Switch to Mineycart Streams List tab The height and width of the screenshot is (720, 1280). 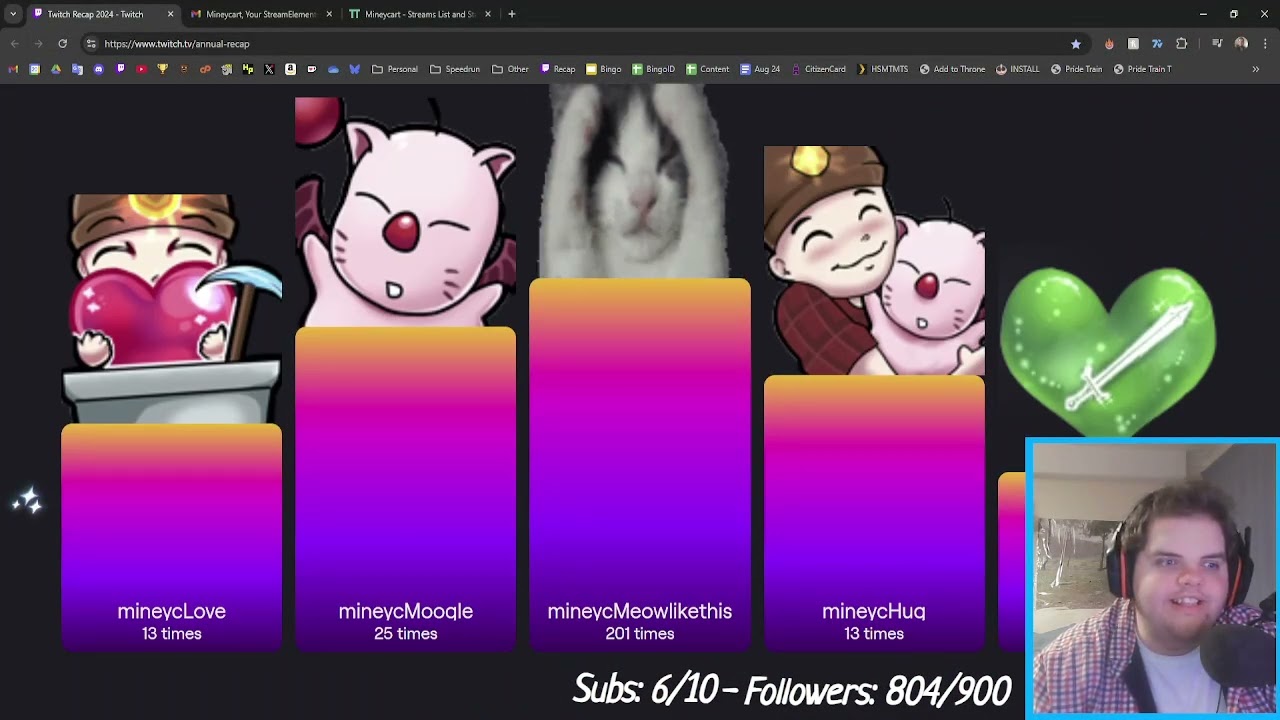(x=419, y=14)
